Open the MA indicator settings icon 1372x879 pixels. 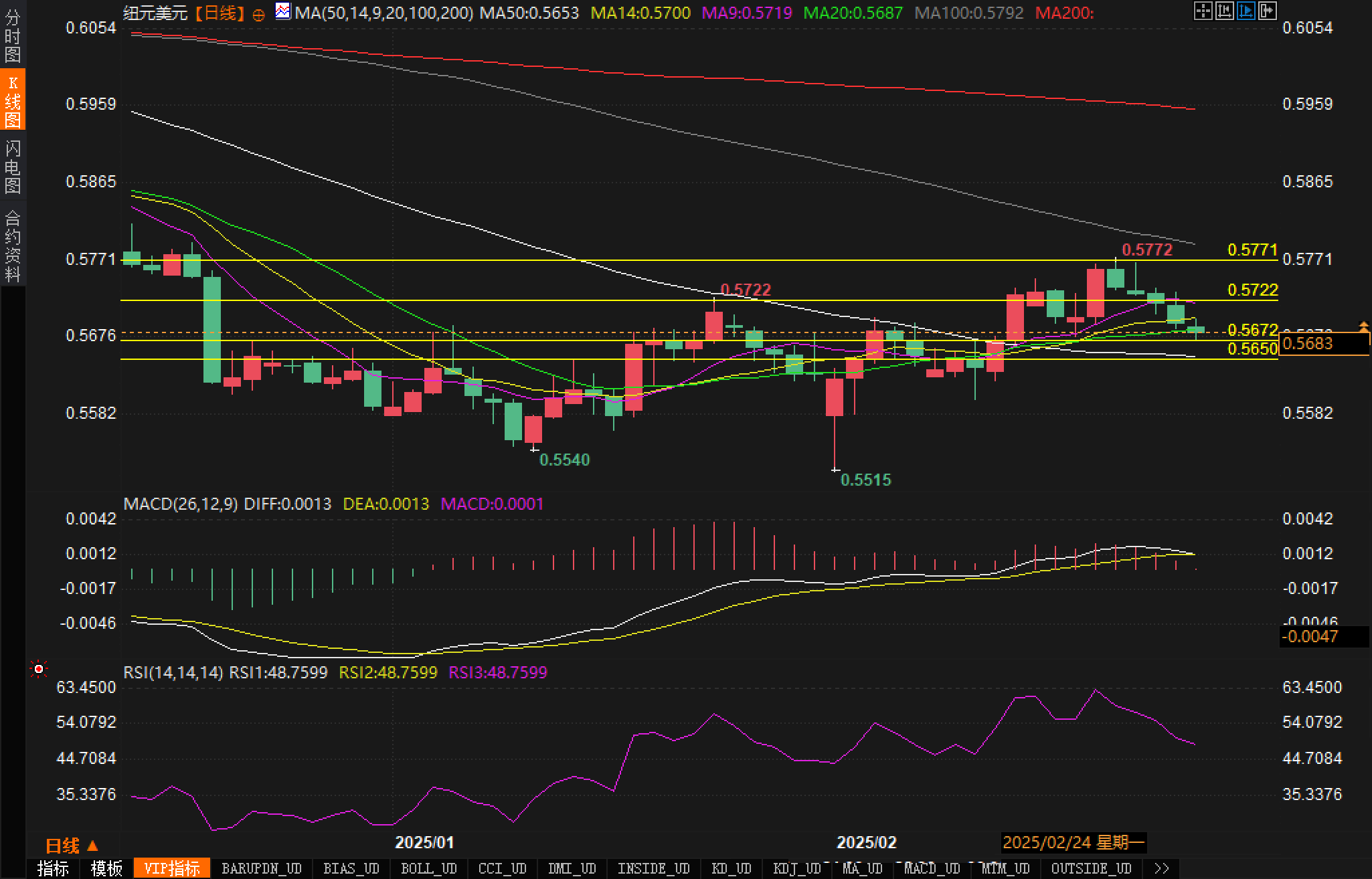click(283, 11)
